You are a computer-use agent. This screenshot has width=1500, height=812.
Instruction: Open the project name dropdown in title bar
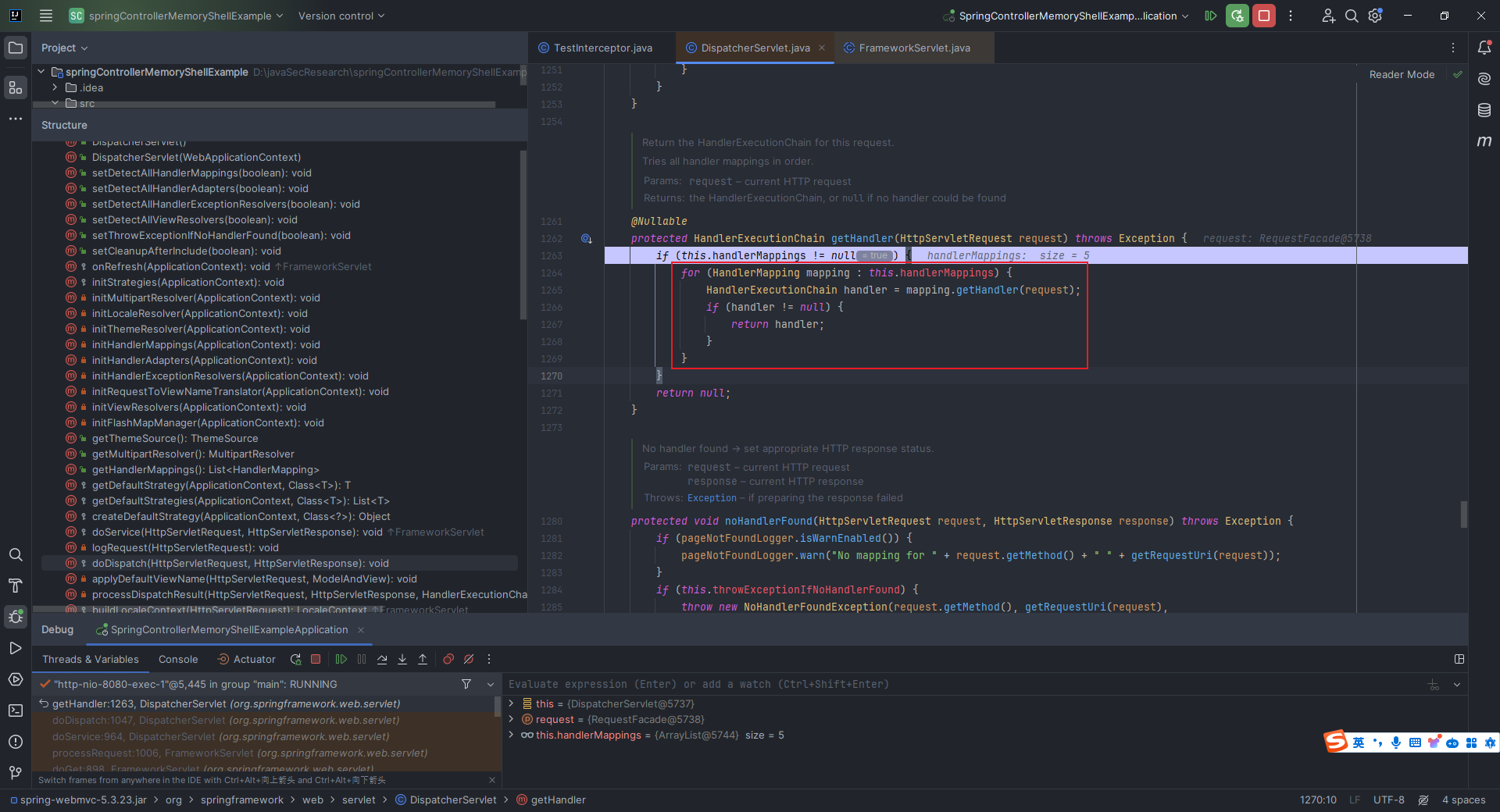(x=176, y=16)
